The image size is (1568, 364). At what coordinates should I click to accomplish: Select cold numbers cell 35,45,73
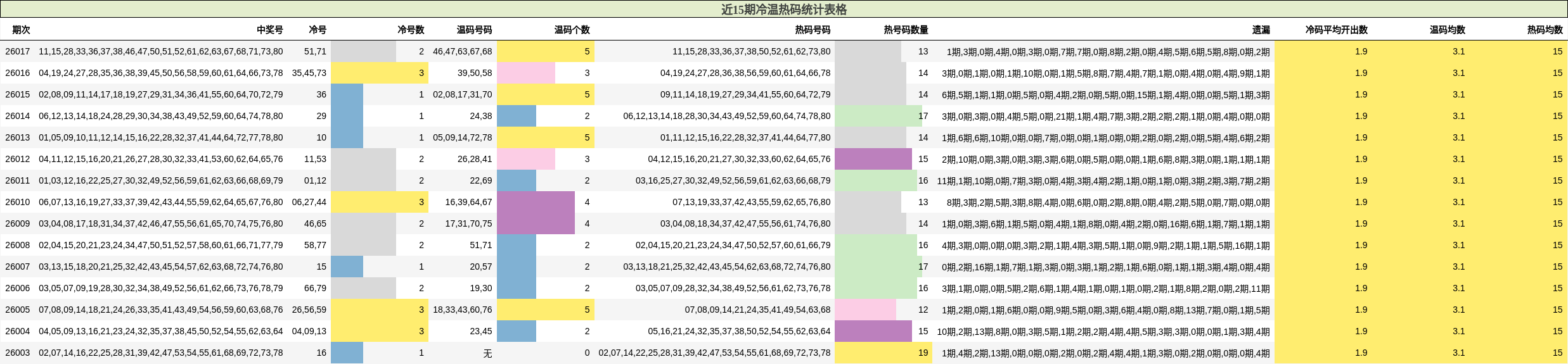point(309,73)
